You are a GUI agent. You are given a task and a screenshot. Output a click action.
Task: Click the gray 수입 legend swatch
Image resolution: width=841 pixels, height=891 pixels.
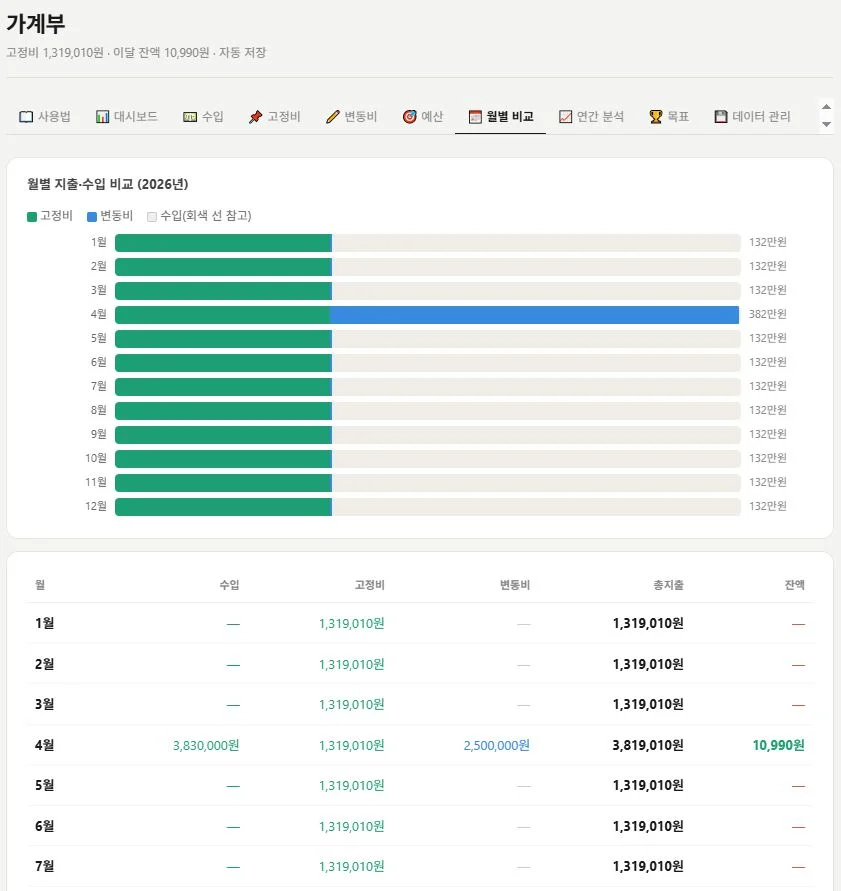152,216
